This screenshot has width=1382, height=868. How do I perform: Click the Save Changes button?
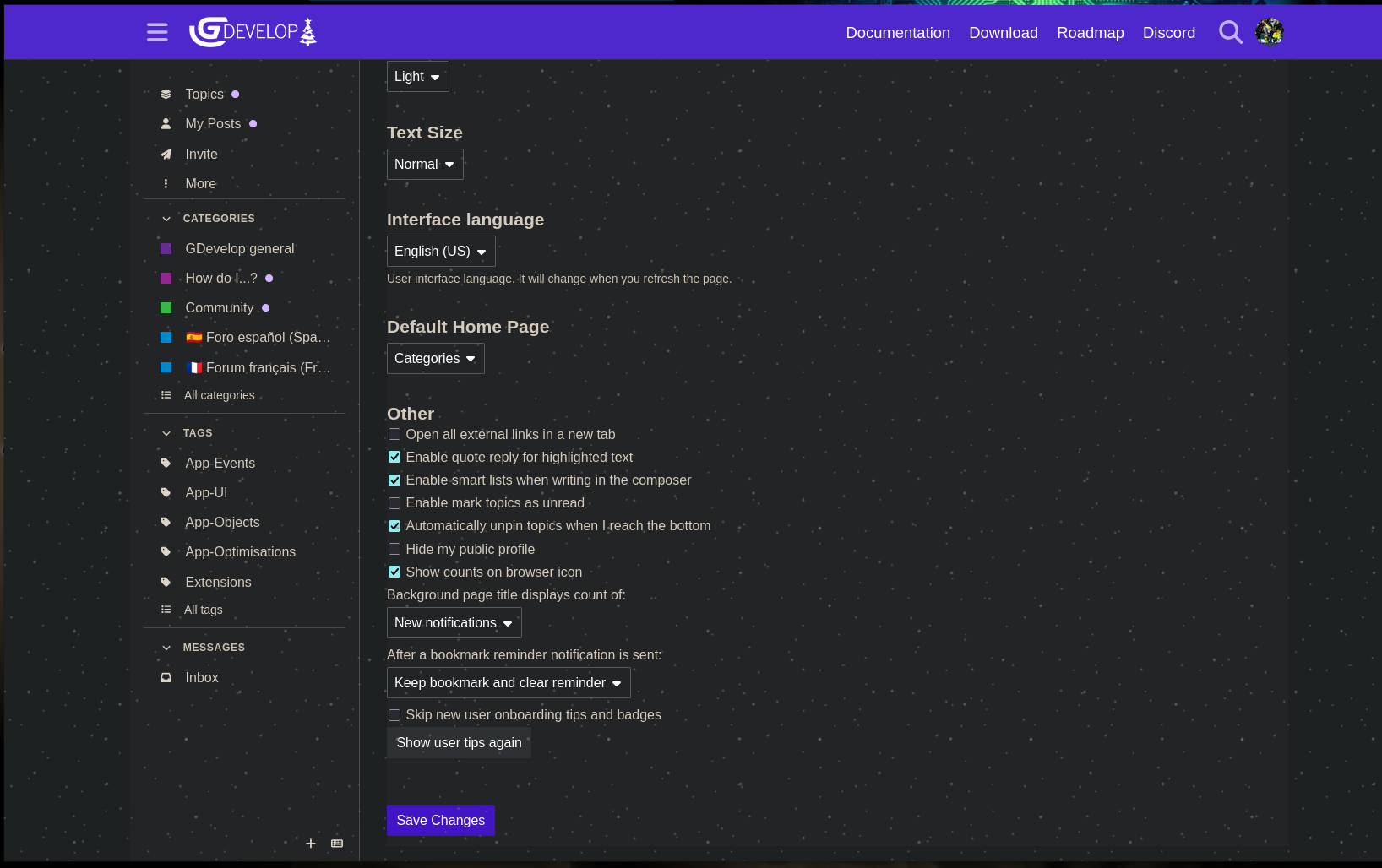click(440, 820)
